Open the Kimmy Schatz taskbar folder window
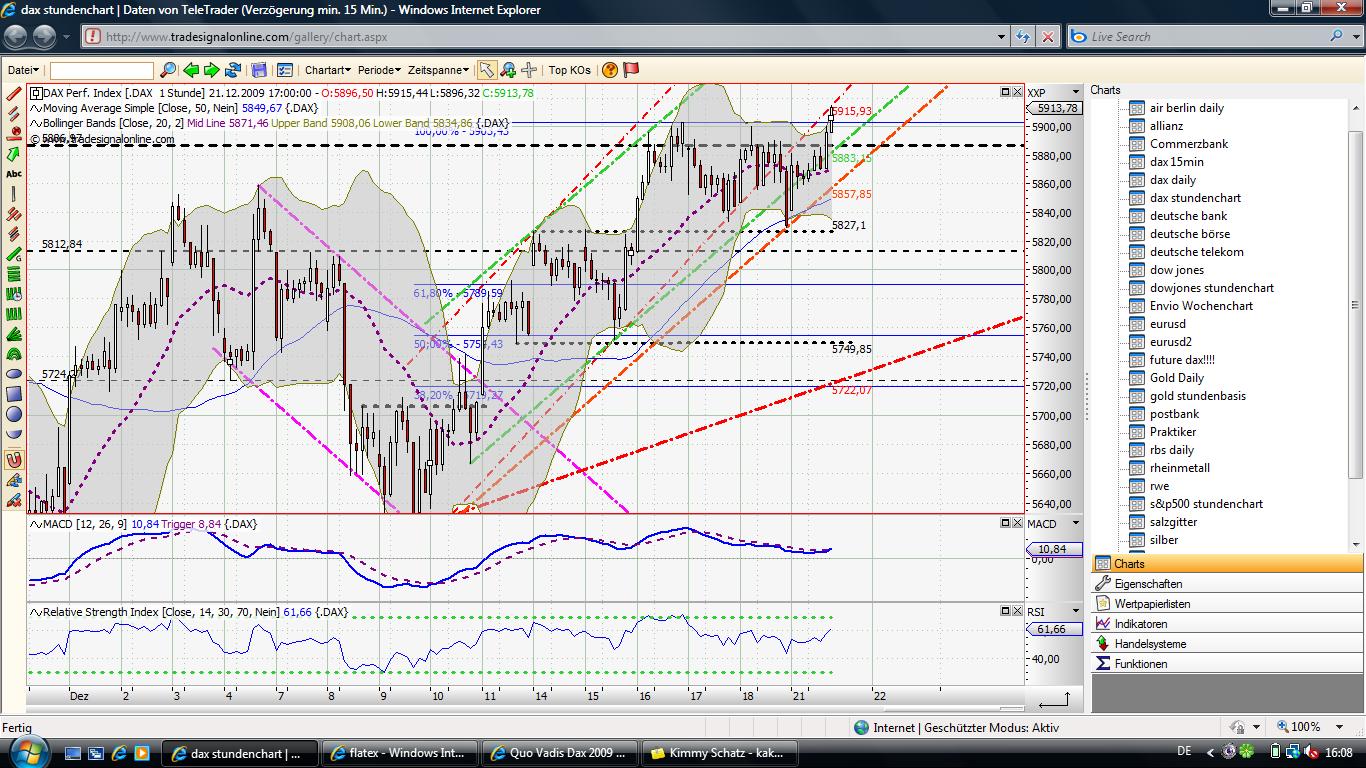The height and width of the screenshot is (768, 1366). [719, 753]
